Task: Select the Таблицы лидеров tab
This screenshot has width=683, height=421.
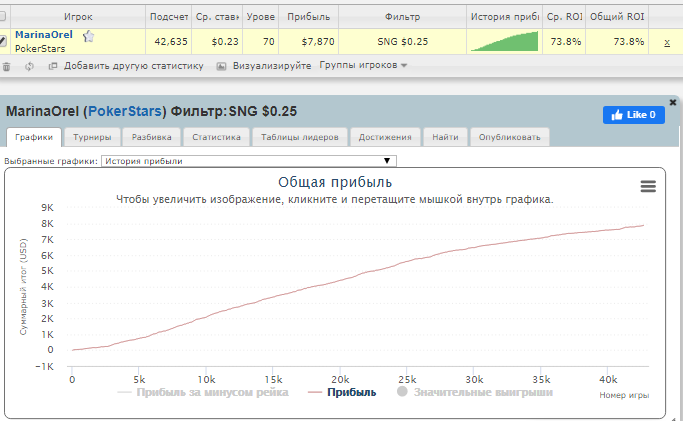Action: tap(300, 137)
